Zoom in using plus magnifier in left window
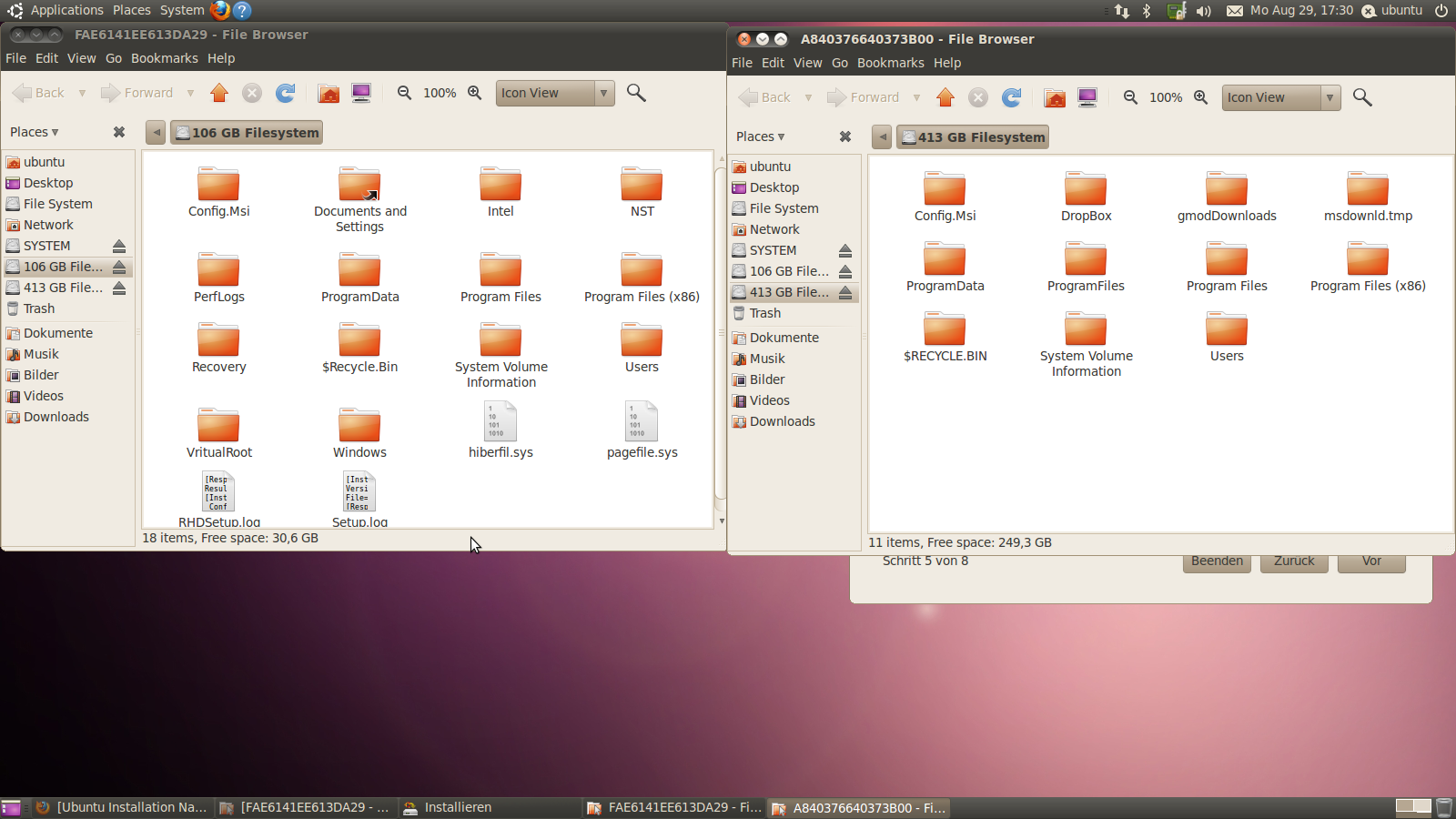Screen dimensions: 1456x819 tap(474, 93)
